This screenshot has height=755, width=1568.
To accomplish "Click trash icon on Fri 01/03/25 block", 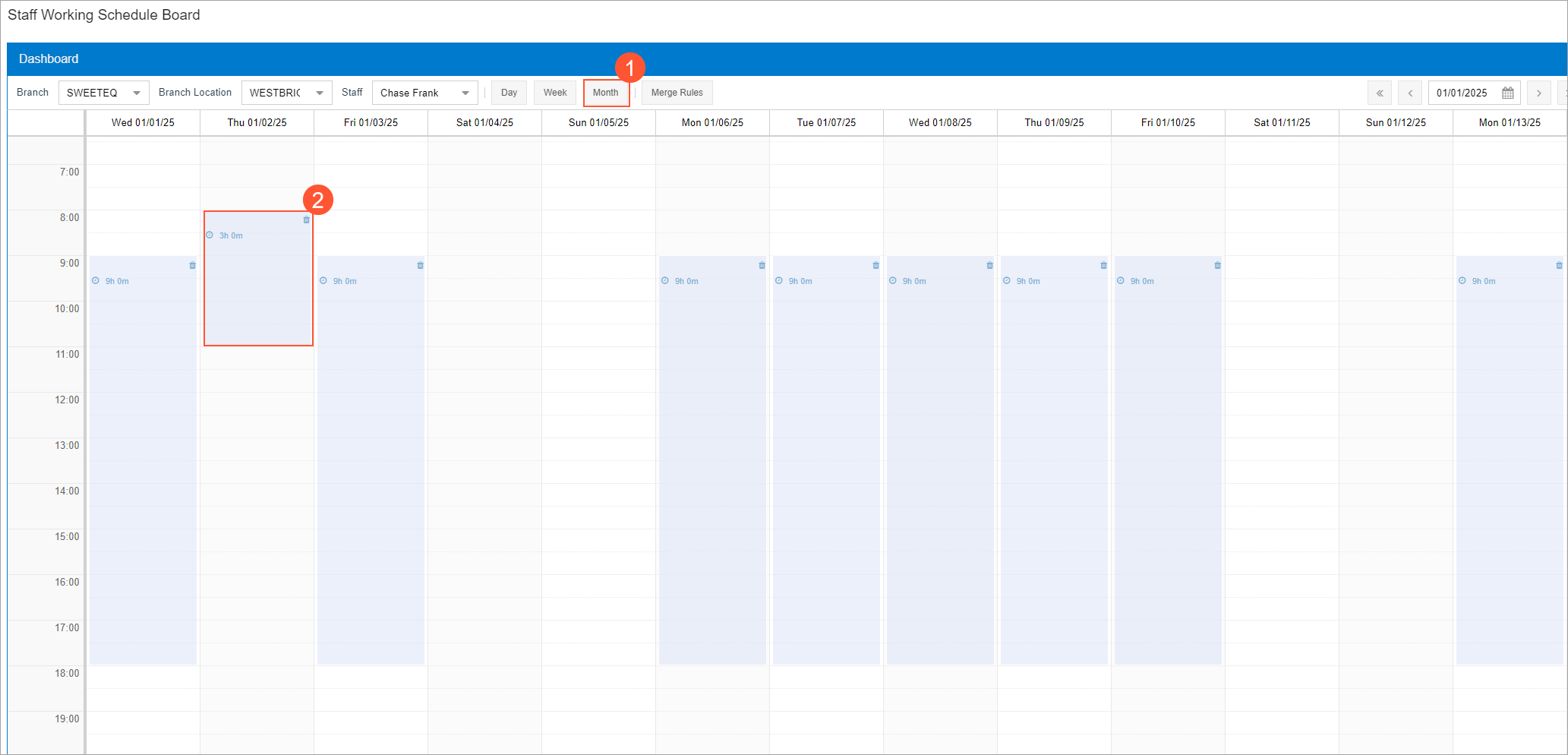I will click(420, 266).
